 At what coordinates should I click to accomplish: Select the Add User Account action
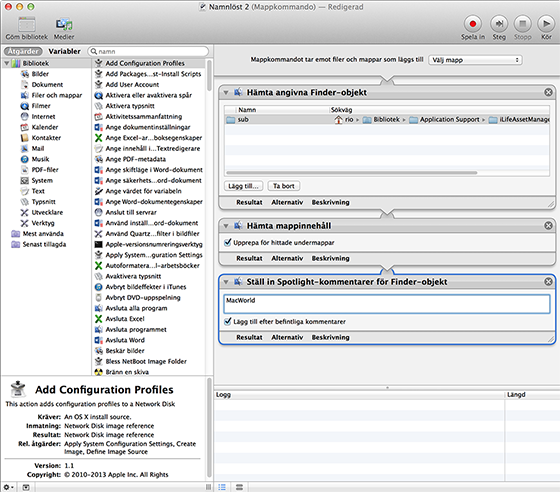132,85
